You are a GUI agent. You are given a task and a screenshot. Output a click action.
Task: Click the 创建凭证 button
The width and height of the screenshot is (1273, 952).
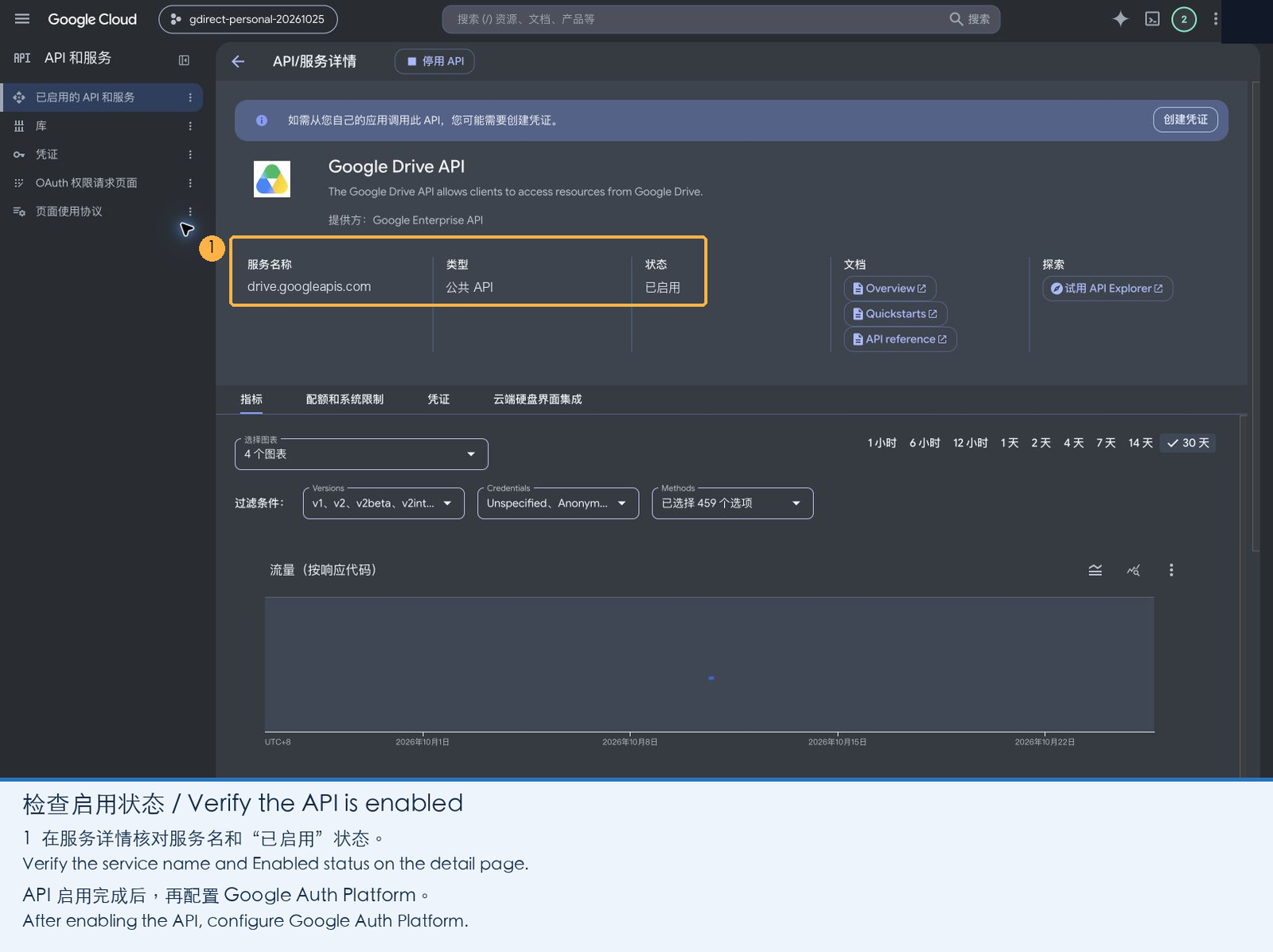coord(1185,119)
